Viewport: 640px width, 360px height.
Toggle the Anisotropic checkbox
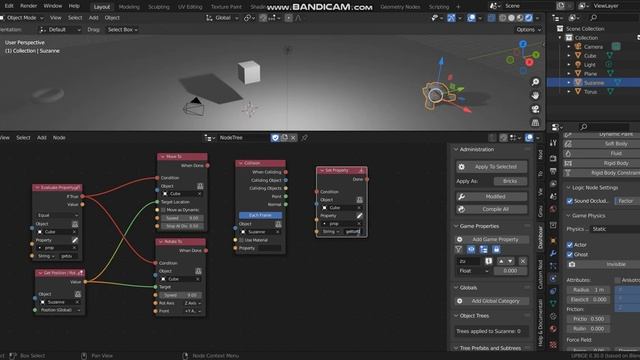pyautogui.click(x=618, y=280)
